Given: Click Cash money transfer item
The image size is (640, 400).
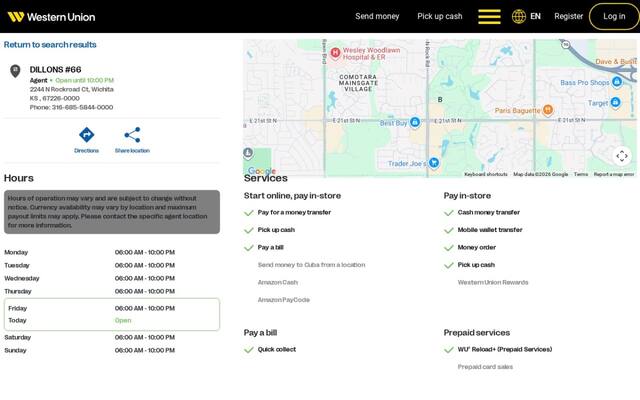Looking at the screenshot, I should (489, 212).
